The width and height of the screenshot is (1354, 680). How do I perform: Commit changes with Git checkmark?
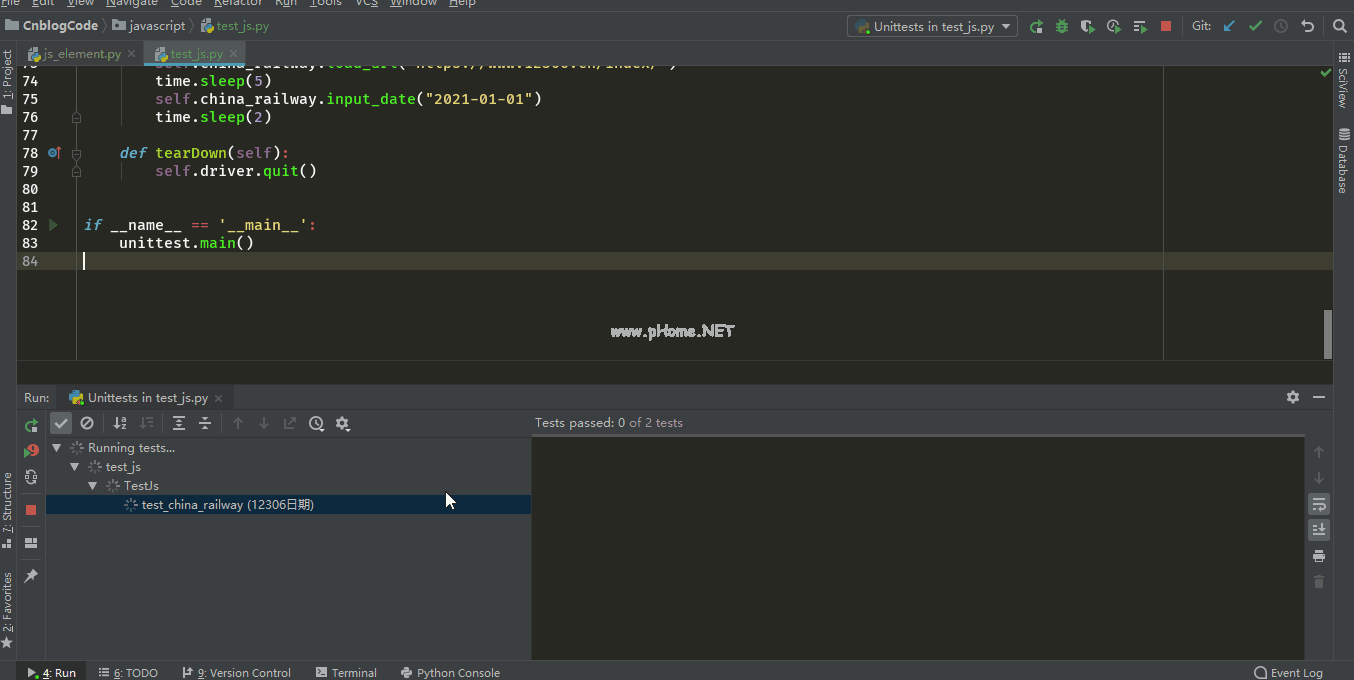pyautogui.click(x=1255, y=27)
